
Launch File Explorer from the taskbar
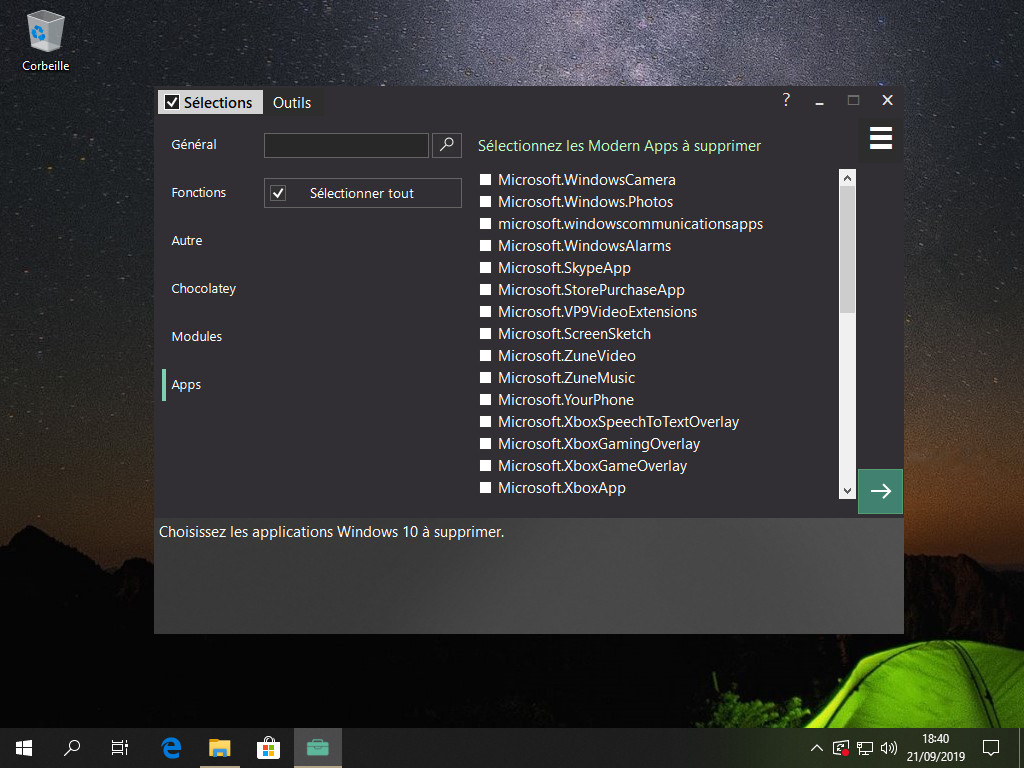point(219,747)
